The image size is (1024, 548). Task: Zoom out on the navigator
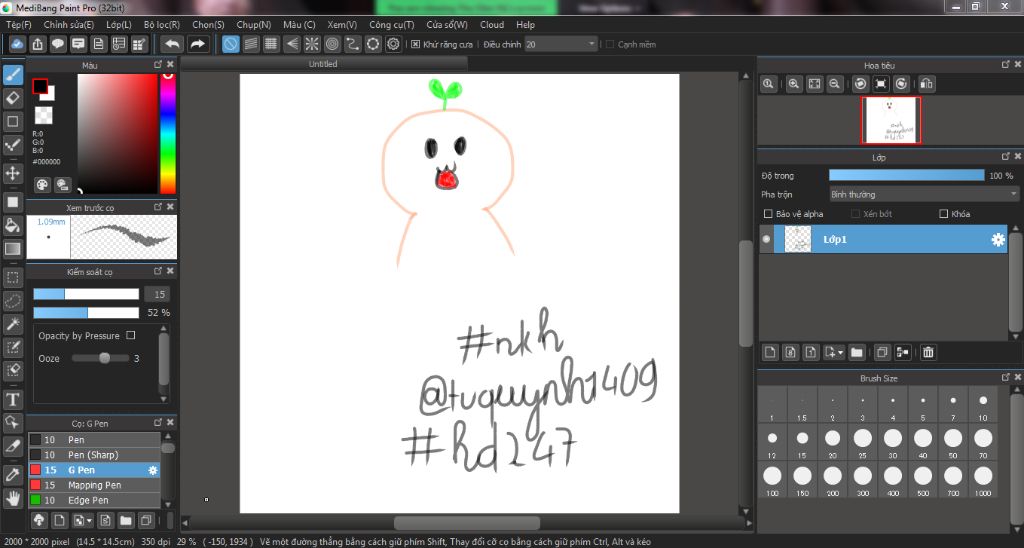click(x=834, y=84)
